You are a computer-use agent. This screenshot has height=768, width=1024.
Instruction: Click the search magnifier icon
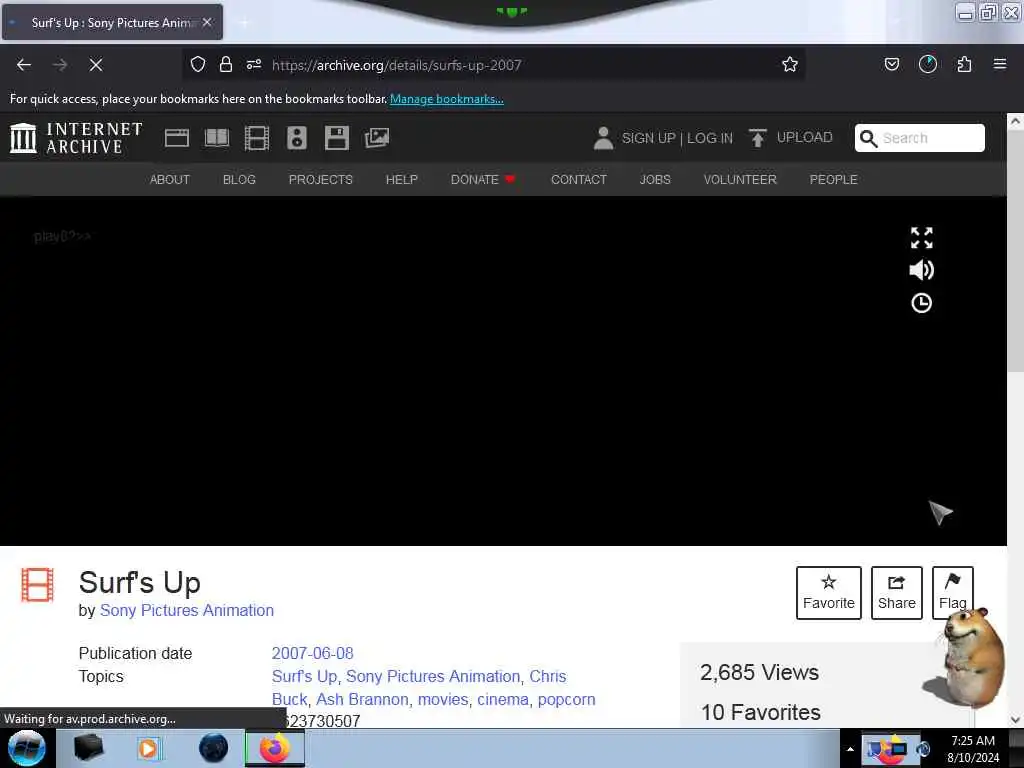tap(869, 138)
